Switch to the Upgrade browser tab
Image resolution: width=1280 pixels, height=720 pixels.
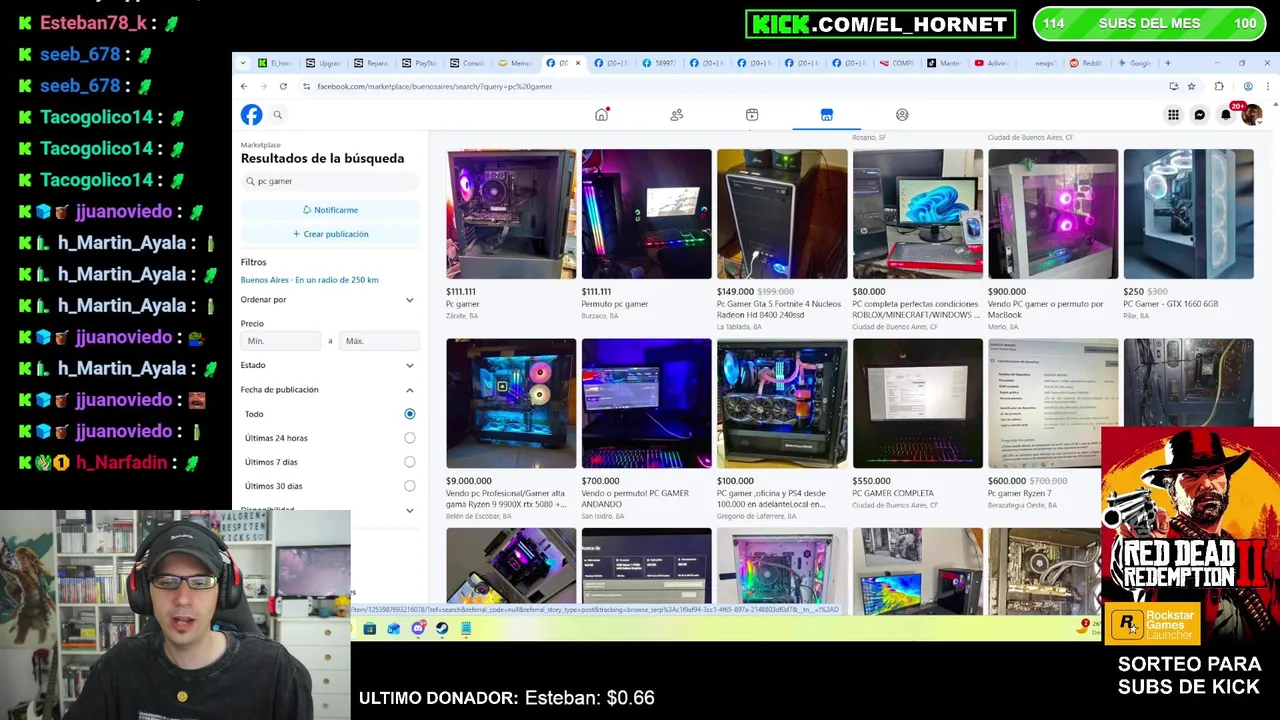click(x=324, y=63)
